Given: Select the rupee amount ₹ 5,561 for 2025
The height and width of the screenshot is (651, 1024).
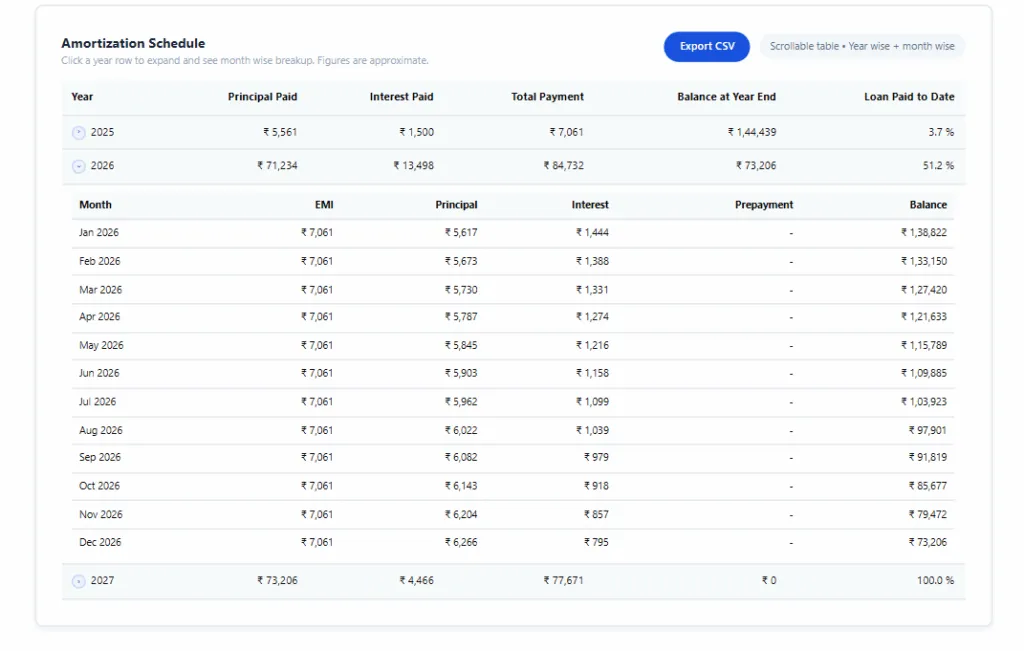Looking at the screenshot, I should 280,131.
